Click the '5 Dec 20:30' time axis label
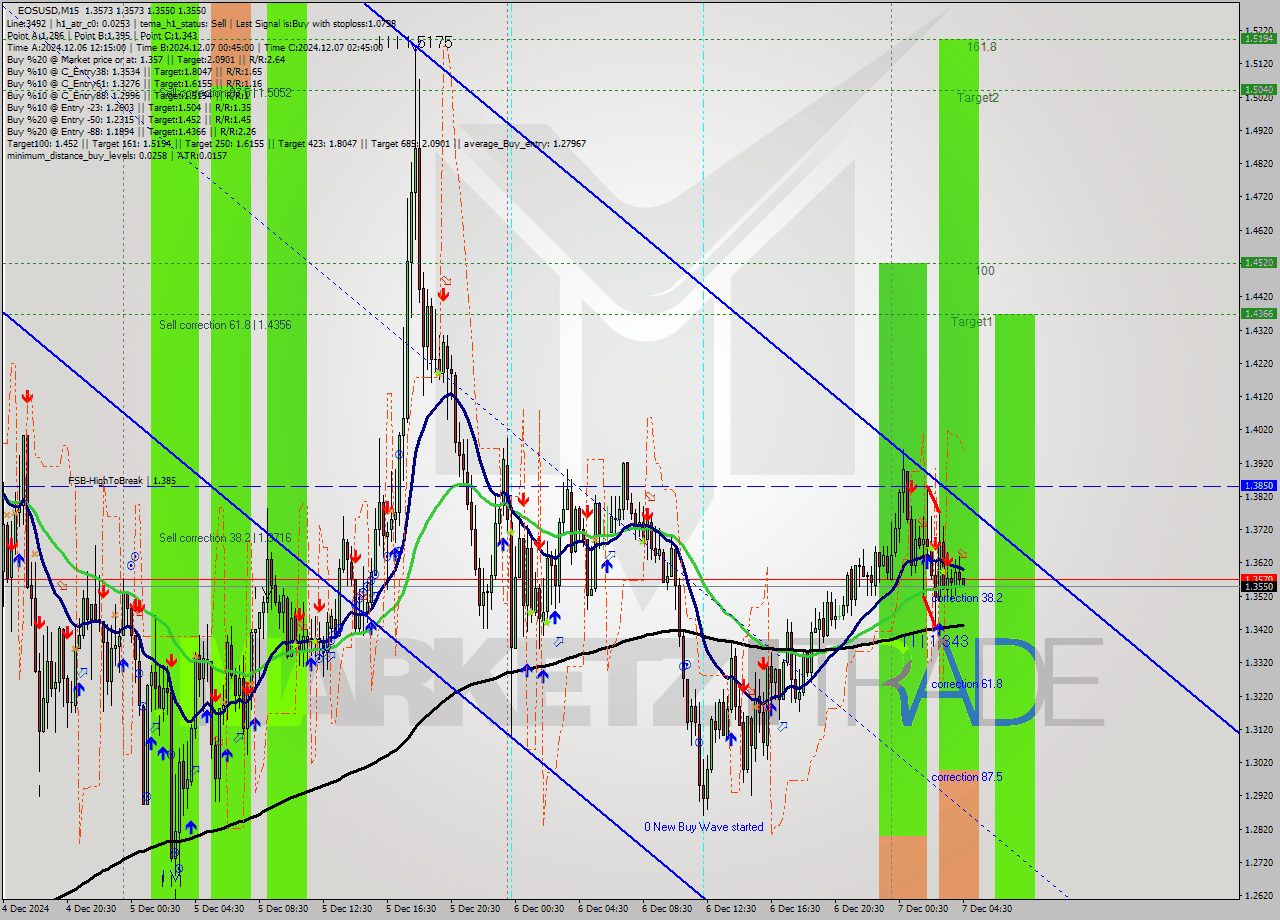Viewport: 1280px width, 920px height. pyautogui.click(x=475, y=909)
